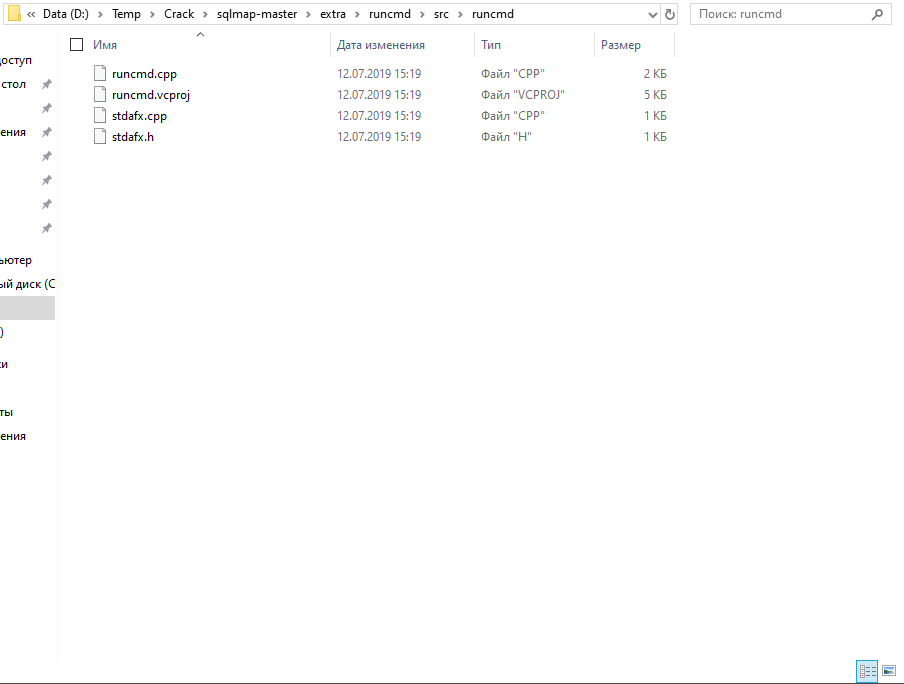Switch to details list view icon
Screen dimensions: 904x684
867,671
